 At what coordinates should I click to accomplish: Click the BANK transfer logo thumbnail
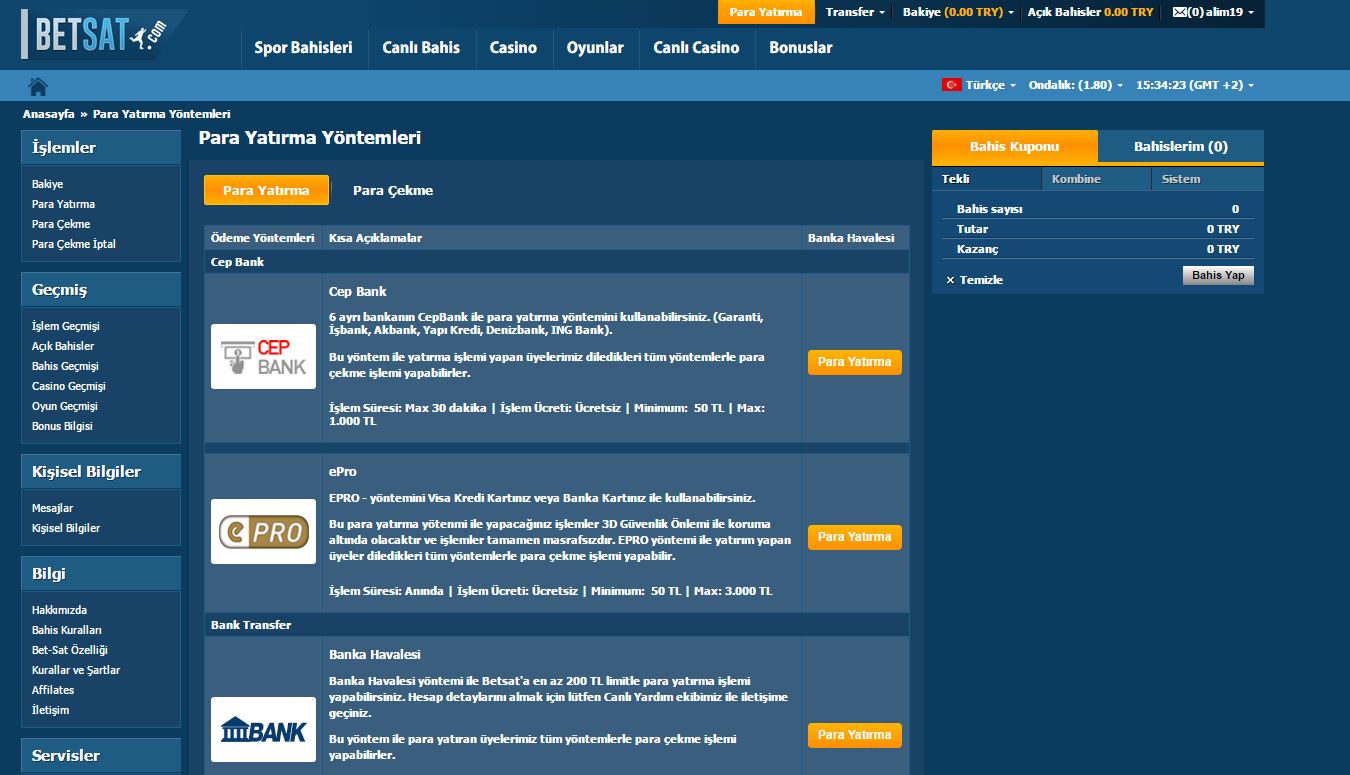pos(264,729)
